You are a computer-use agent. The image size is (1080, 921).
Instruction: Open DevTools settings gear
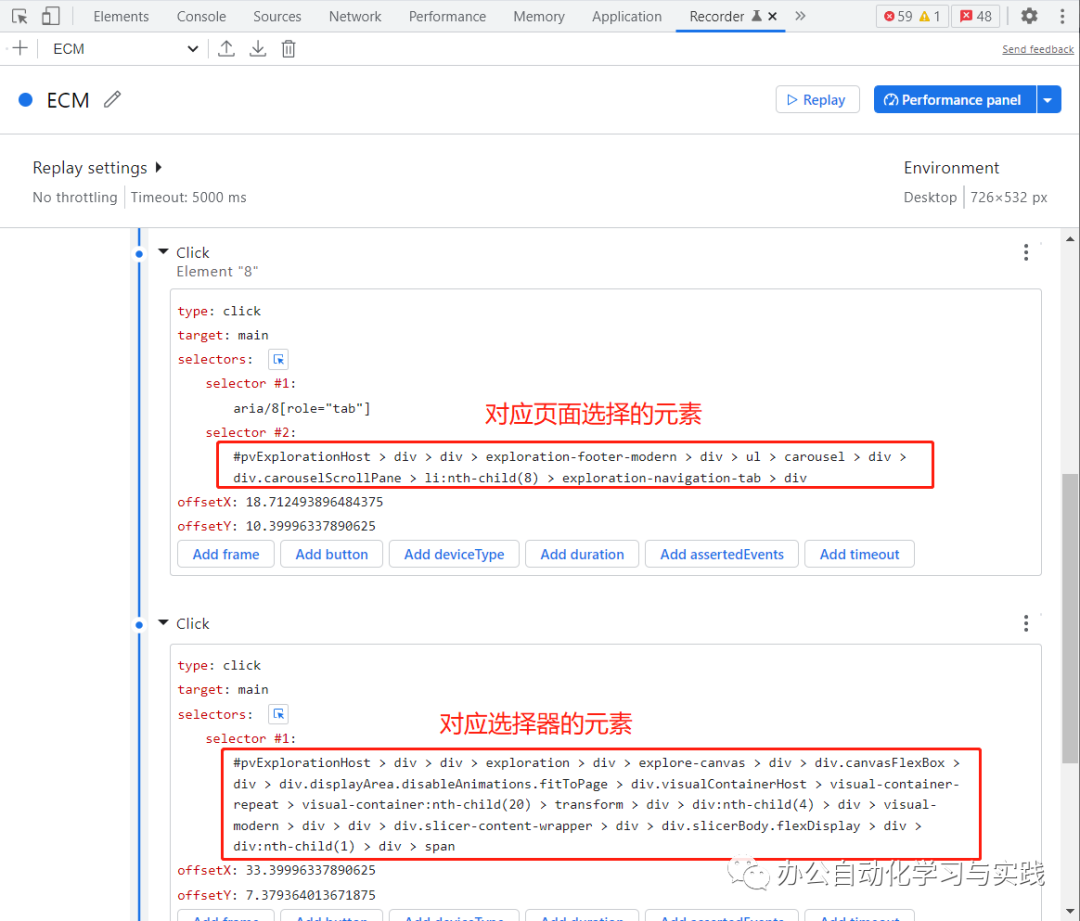click(1029, 16)
